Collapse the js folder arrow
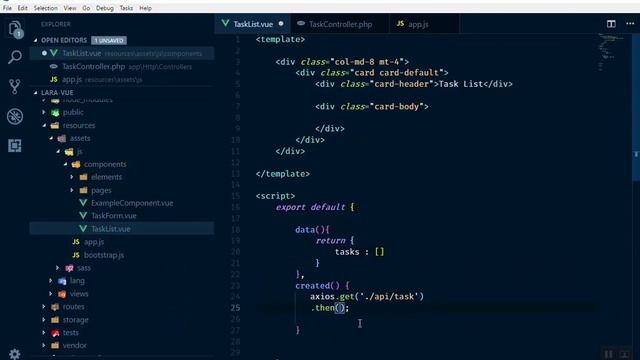 tap(58, 151)
